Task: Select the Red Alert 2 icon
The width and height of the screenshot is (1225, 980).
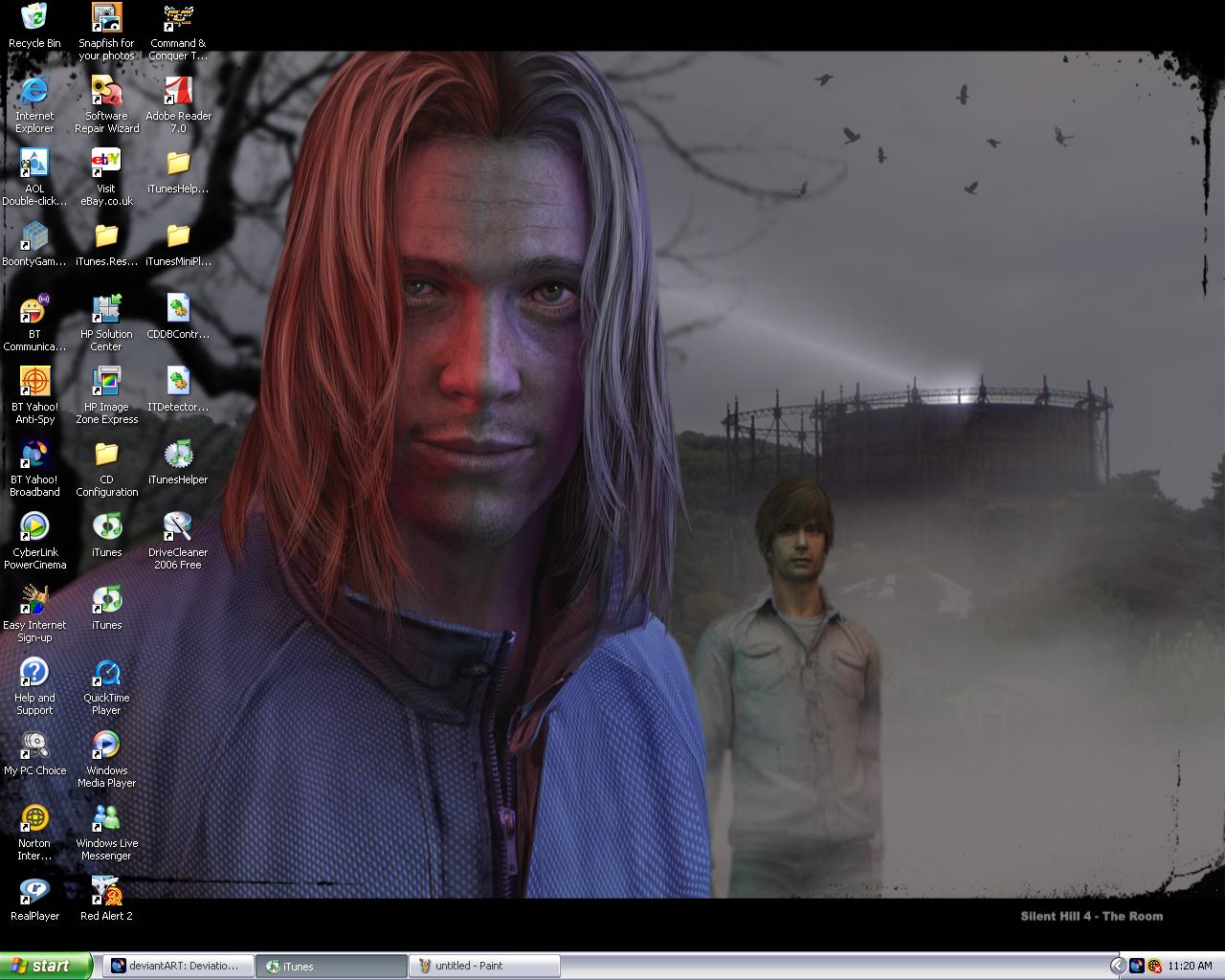Action: click(x=106, y=899)
